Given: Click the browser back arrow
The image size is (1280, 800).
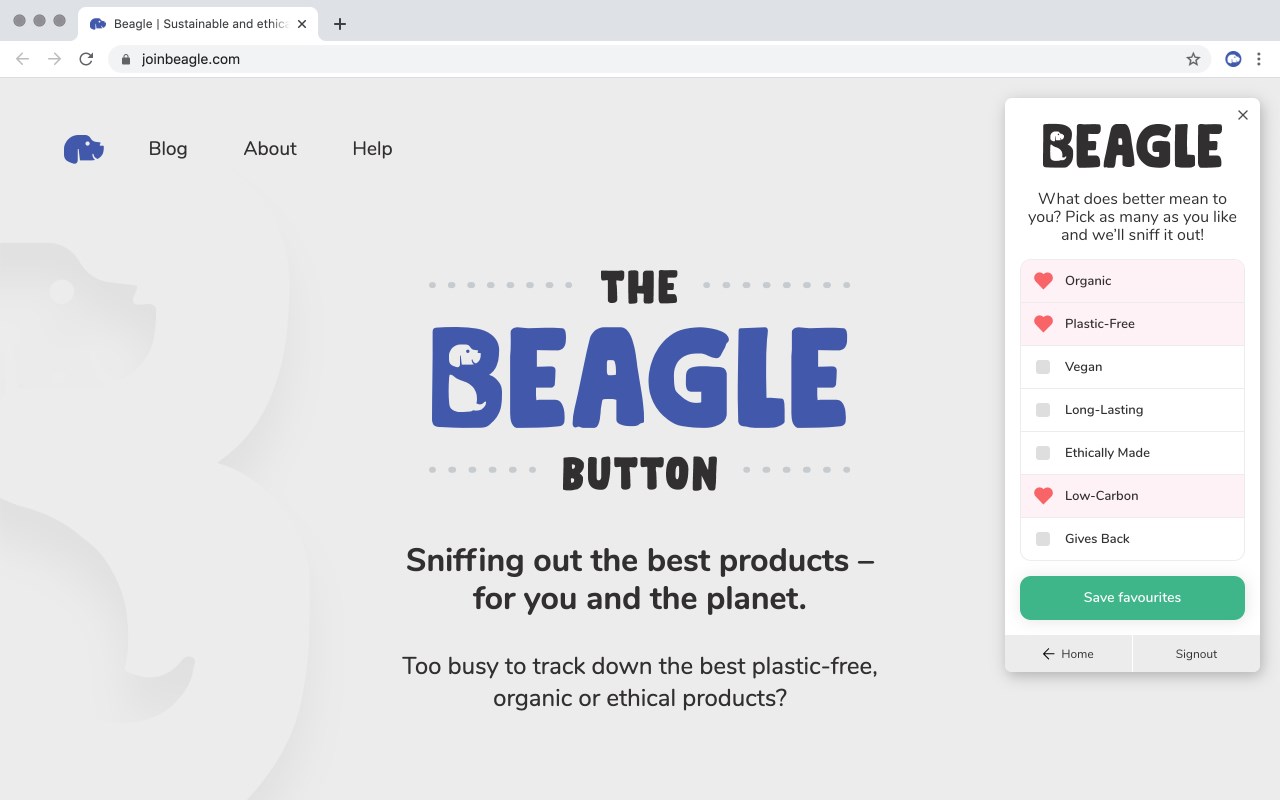Looking at the screenshot, I should coord(23,59).
